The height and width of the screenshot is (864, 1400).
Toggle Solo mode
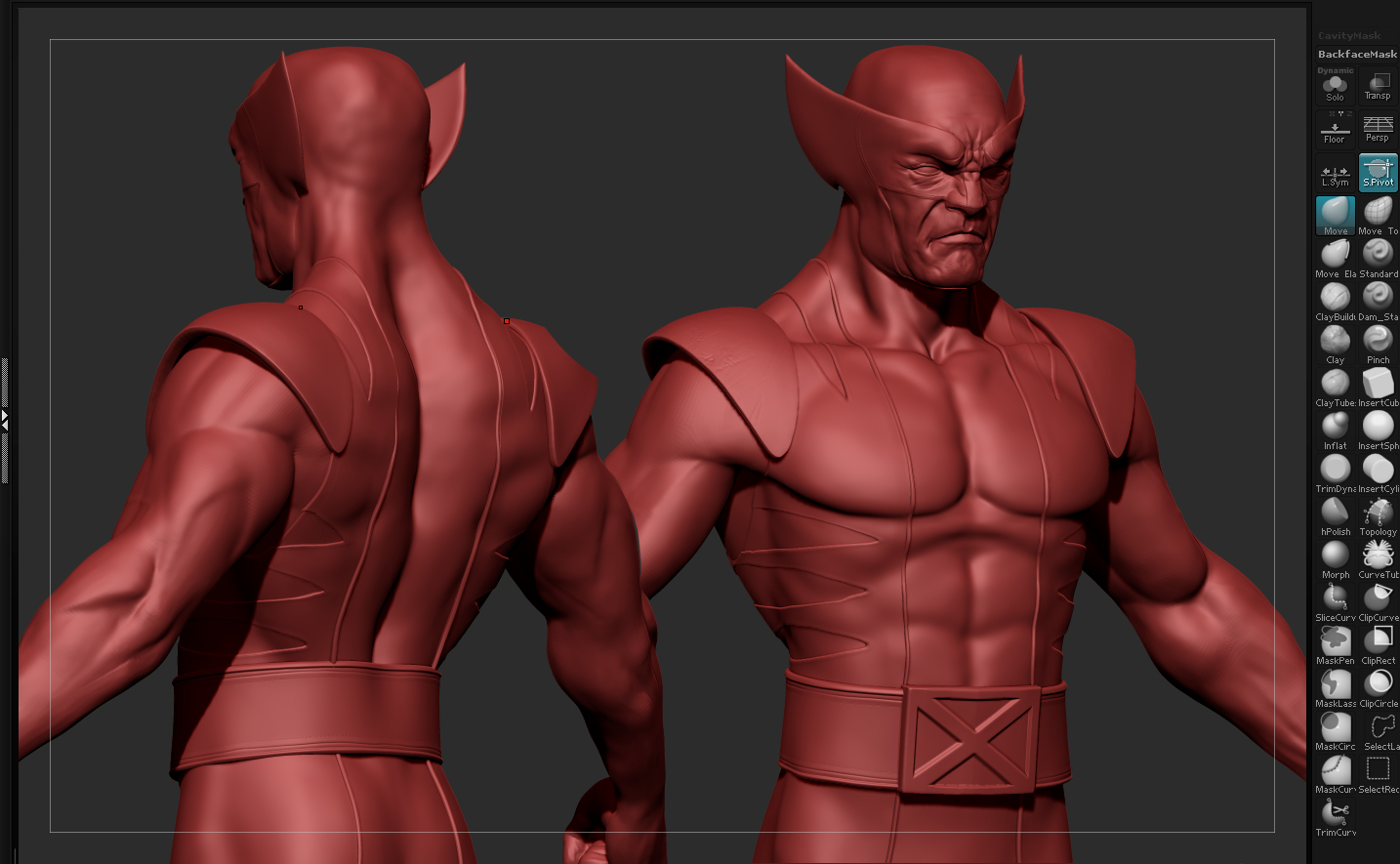tap(1335, 89)
